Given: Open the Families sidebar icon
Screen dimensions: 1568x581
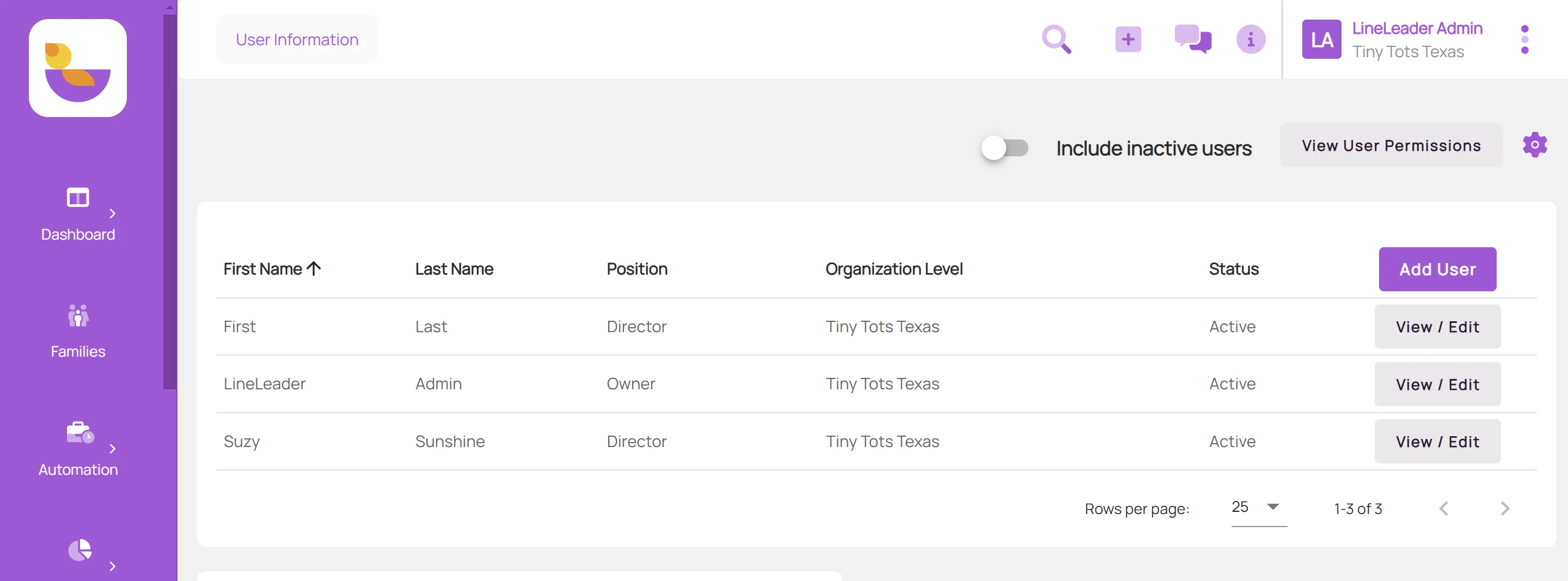Looking at the screenshot, I should [77, 315].
